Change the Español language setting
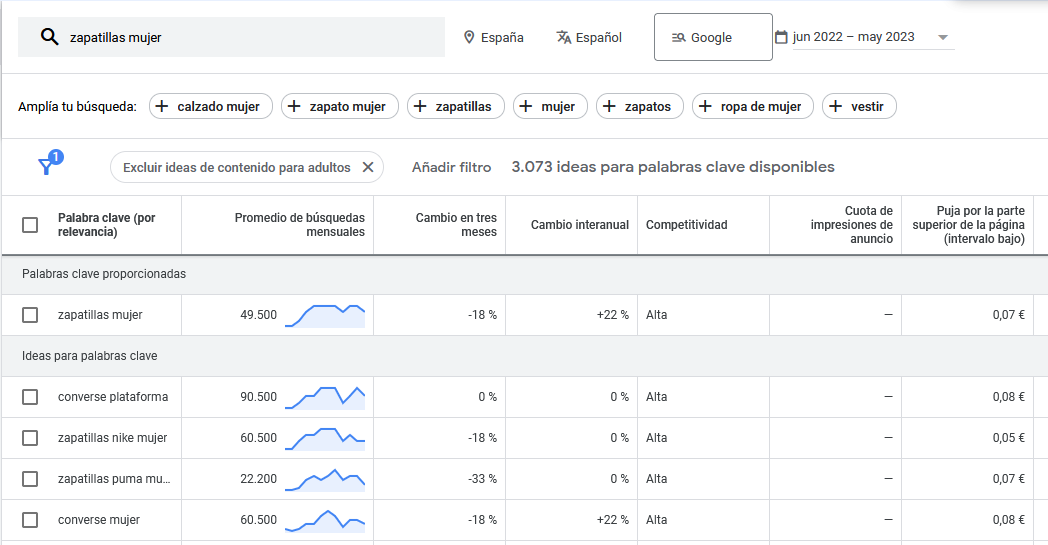Screen dimensions: 1048x545 coord(590,37)
